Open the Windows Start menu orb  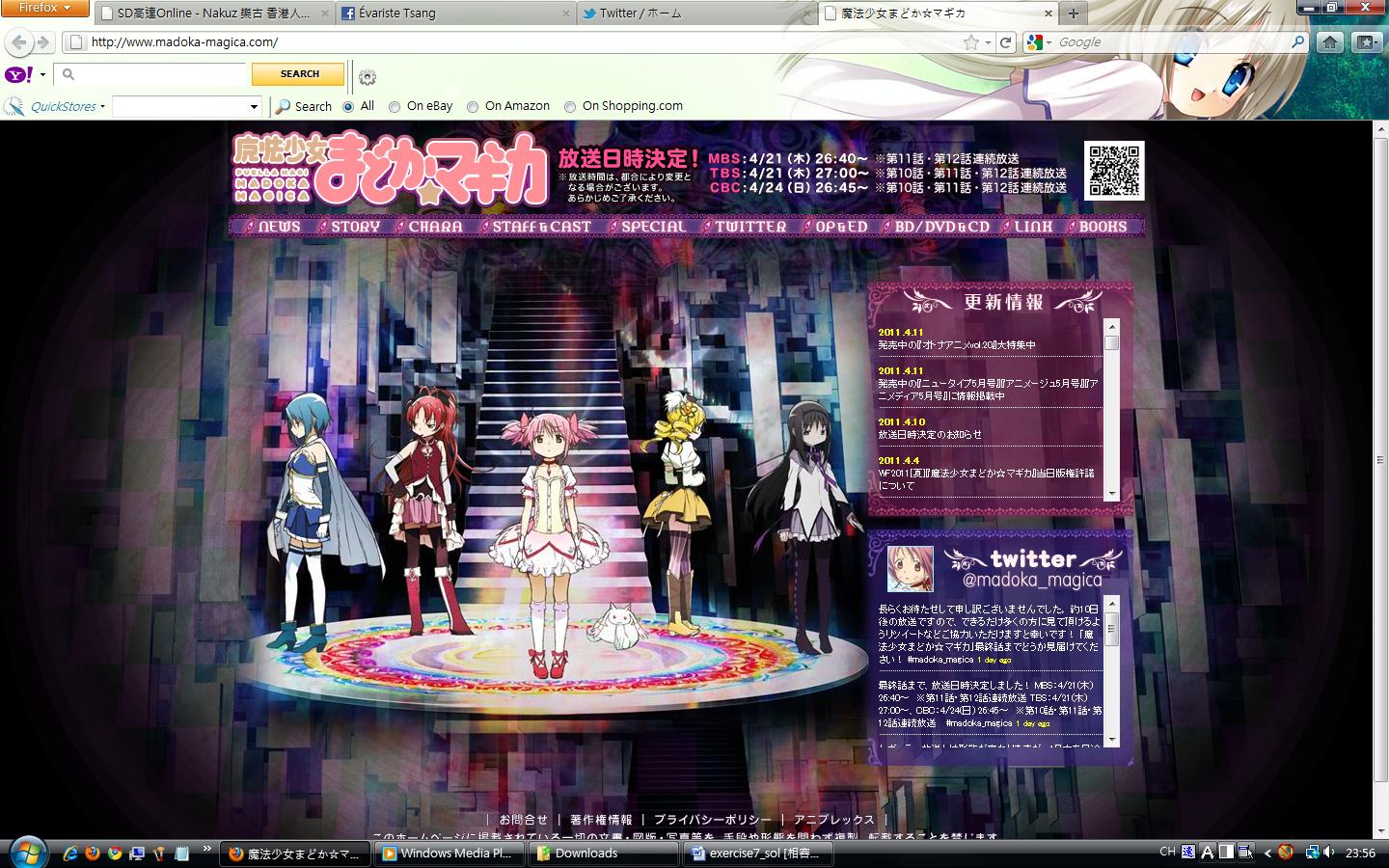click(x=26, y=852)
